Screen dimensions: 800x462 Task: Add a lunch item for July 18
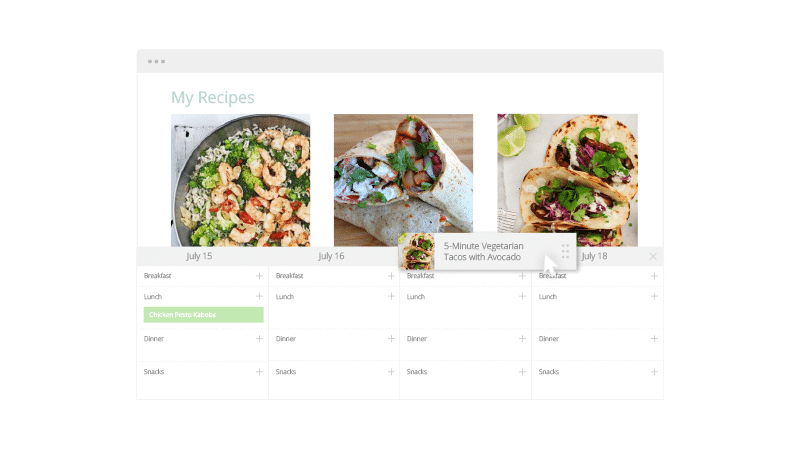point(654,296)
